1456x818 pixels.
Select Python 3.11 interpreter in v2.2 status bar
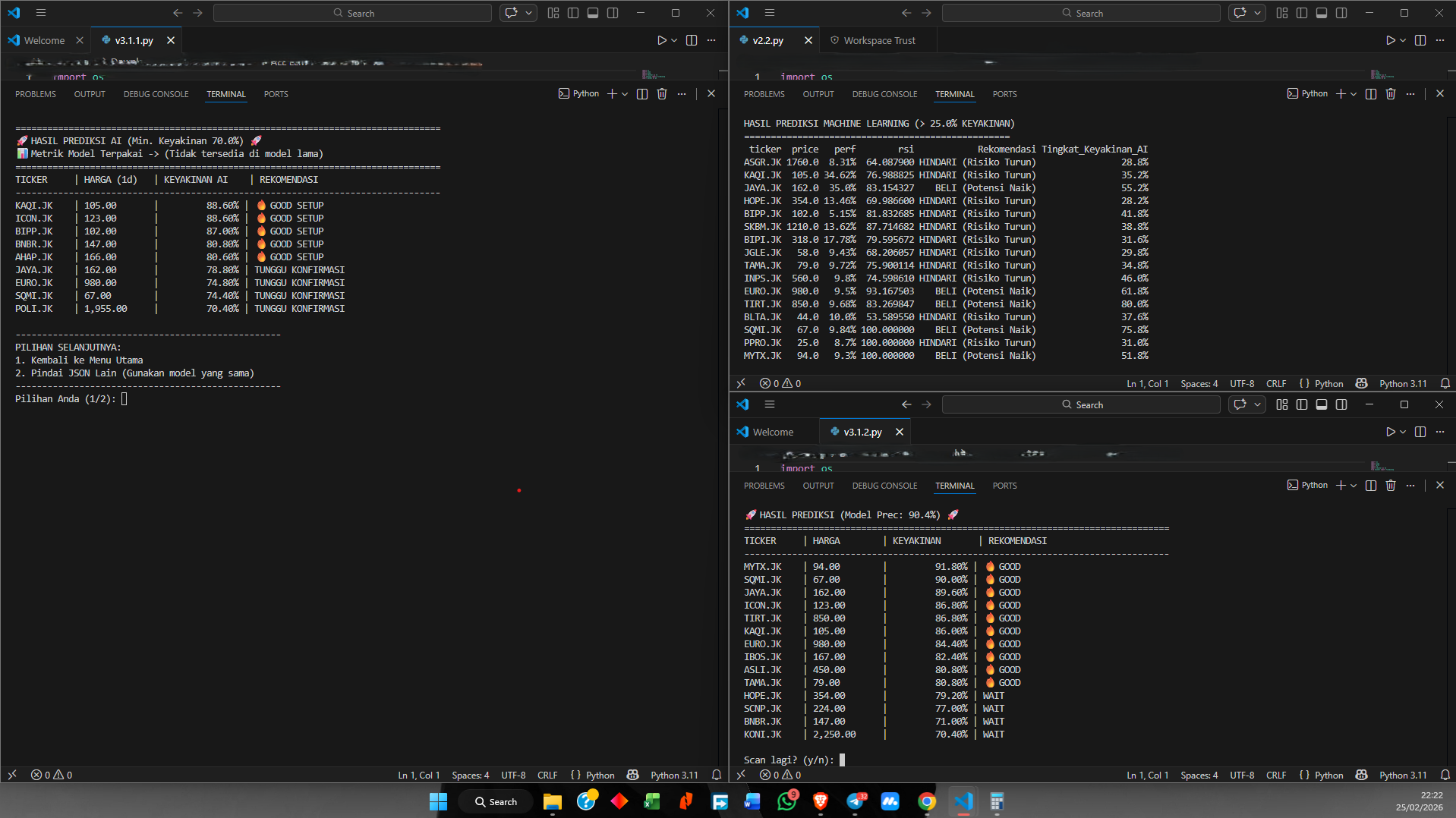pos(1402,383)
